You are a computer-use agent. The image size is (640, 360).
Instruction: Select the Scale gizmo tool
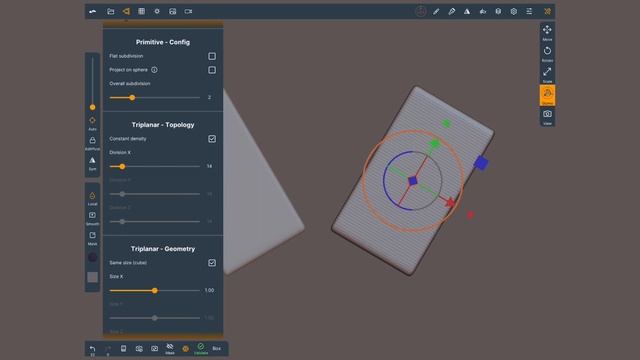point(547,75)
